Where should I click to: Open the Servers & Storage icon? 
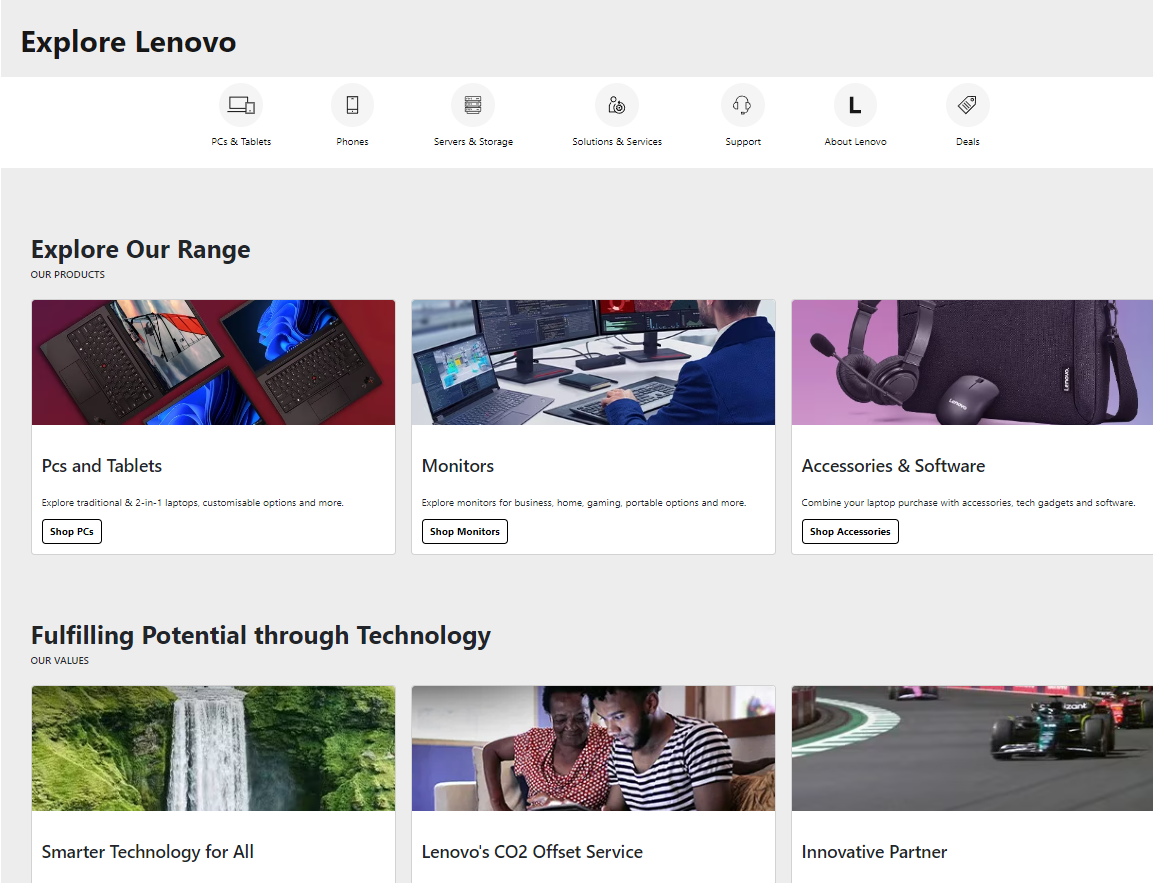tap(473, 105)
